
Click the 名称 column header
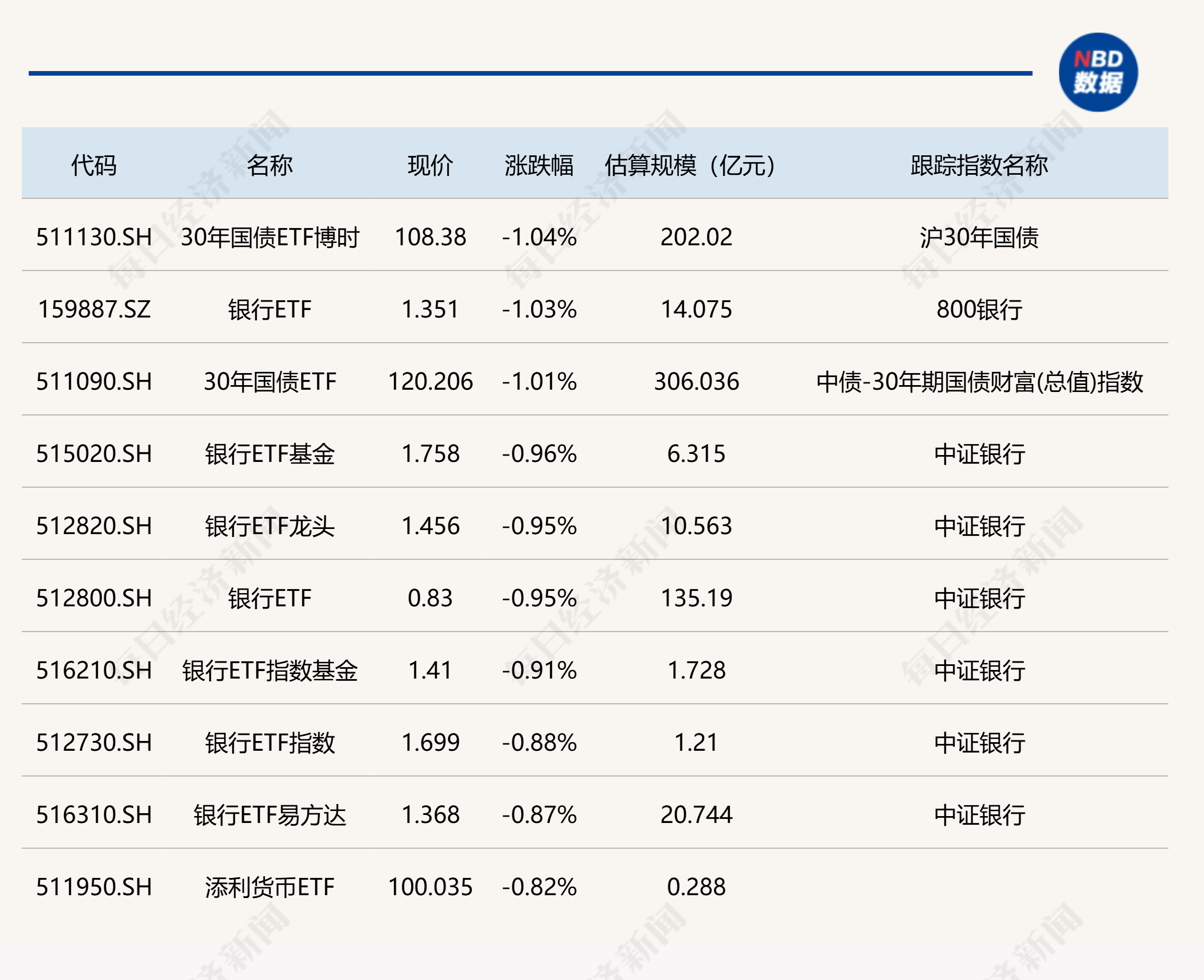tap(269, 165)
